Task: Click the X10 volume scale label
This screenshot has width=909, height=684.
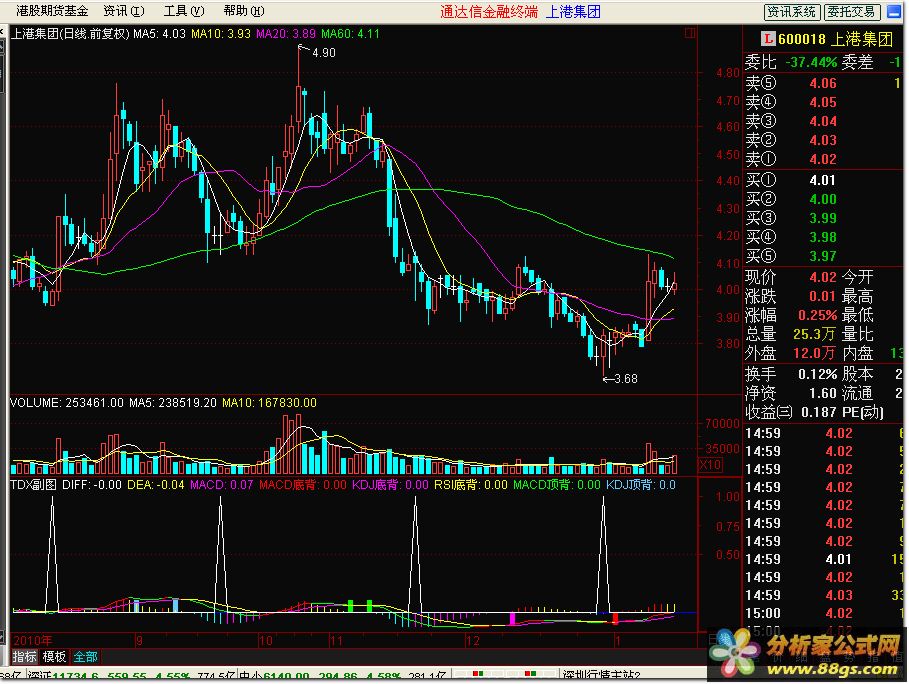Action: [710, 464]
